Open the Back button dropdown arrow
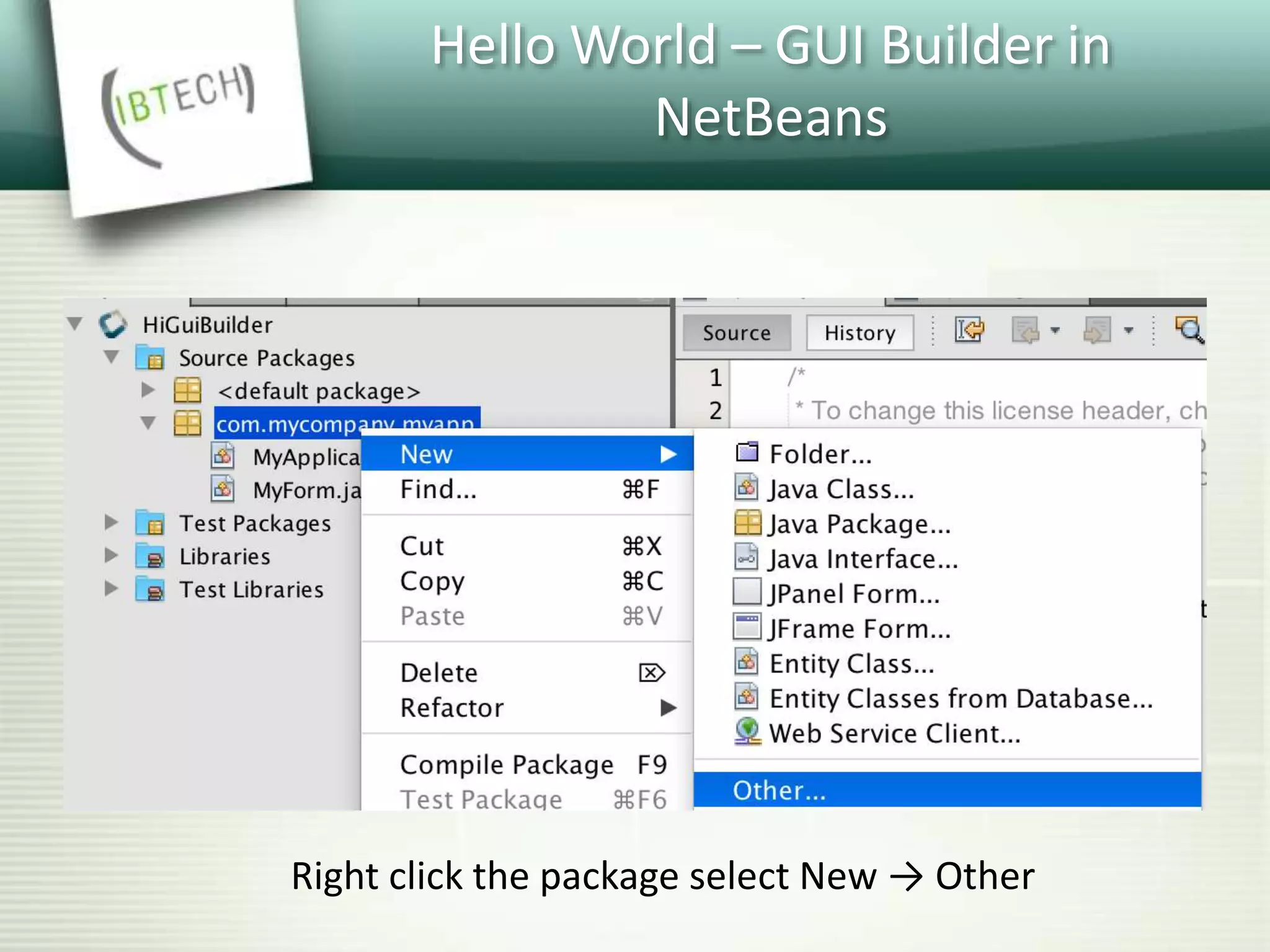The height and width of the screenshot is (952, 1270). click(1055, 330)
